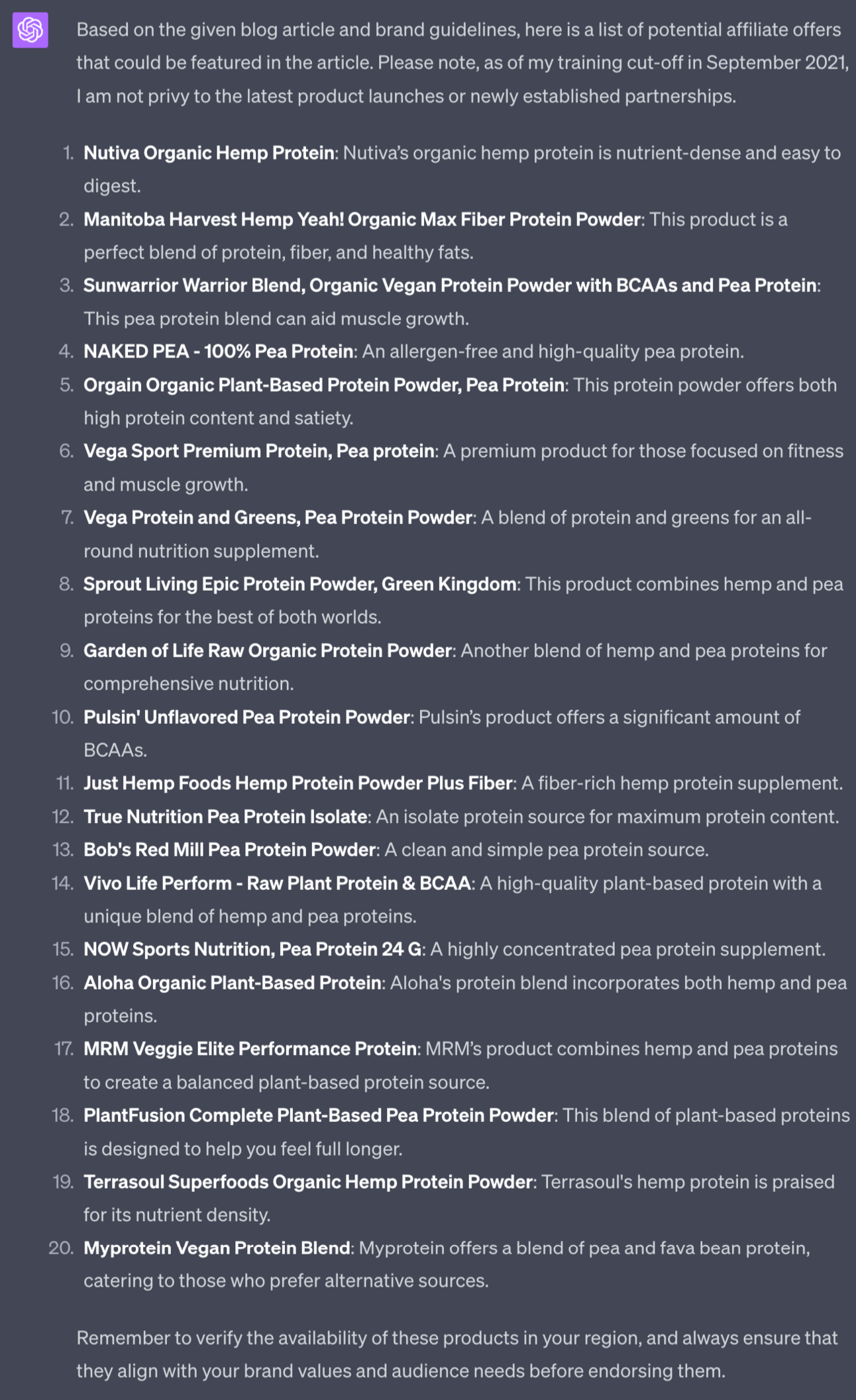856x1400 pixels.
Task: Click the Orgain Organic Plant-Based Protein Powder name
Action: 324,385
